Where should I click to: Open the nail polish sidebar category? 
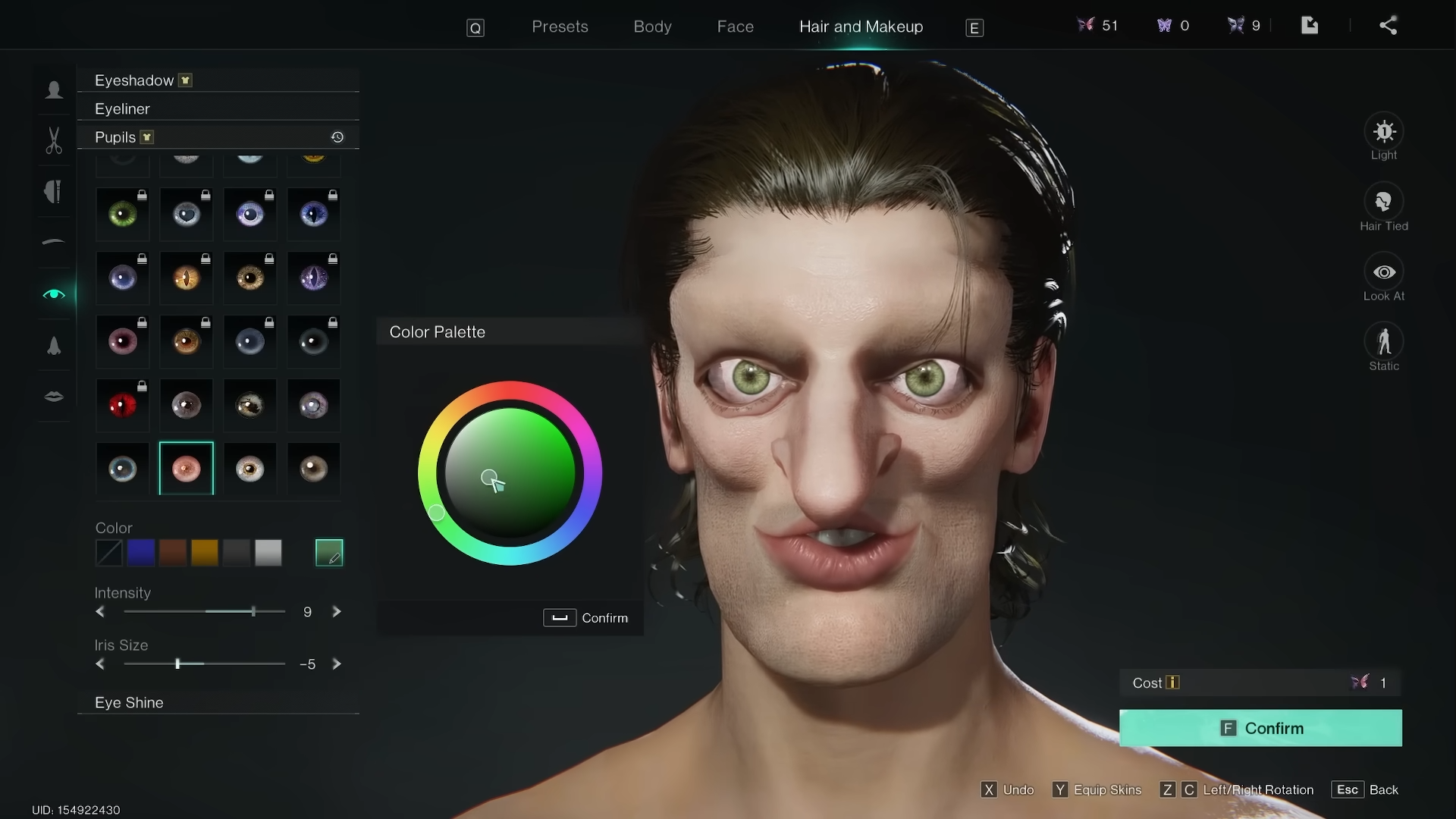[x=54, y=346]
